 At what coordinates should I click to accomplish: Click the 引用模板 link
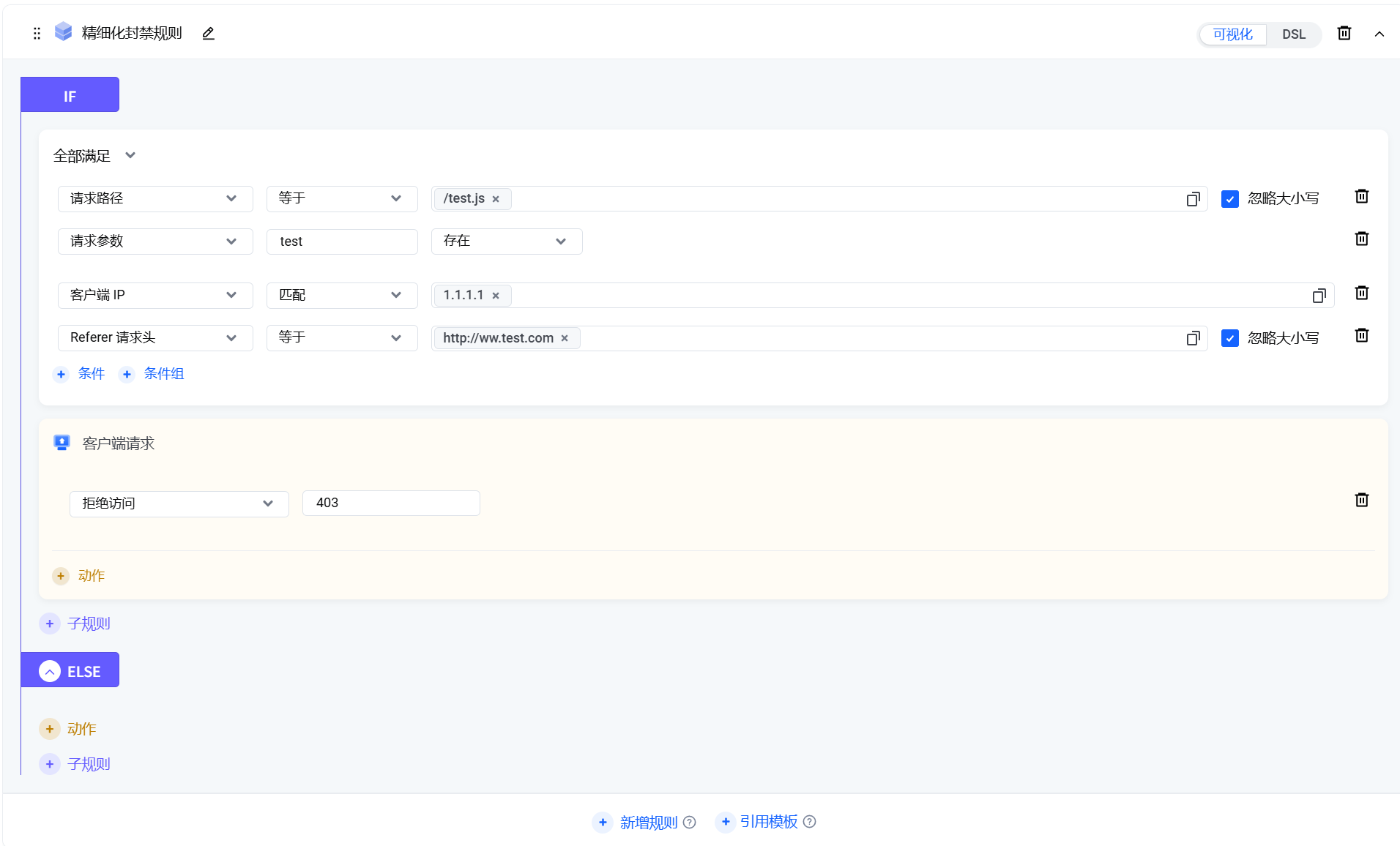(768, 822)
